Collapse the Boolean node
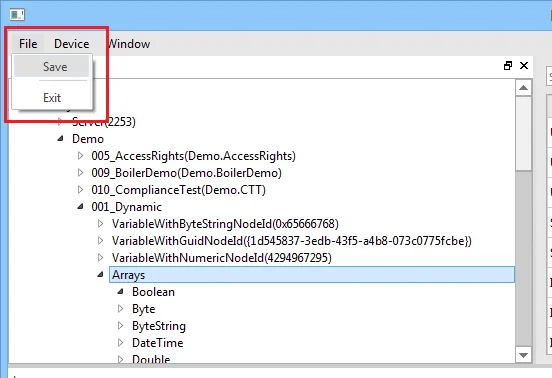This screenshot has width=552, height=378. coord(121,291)
